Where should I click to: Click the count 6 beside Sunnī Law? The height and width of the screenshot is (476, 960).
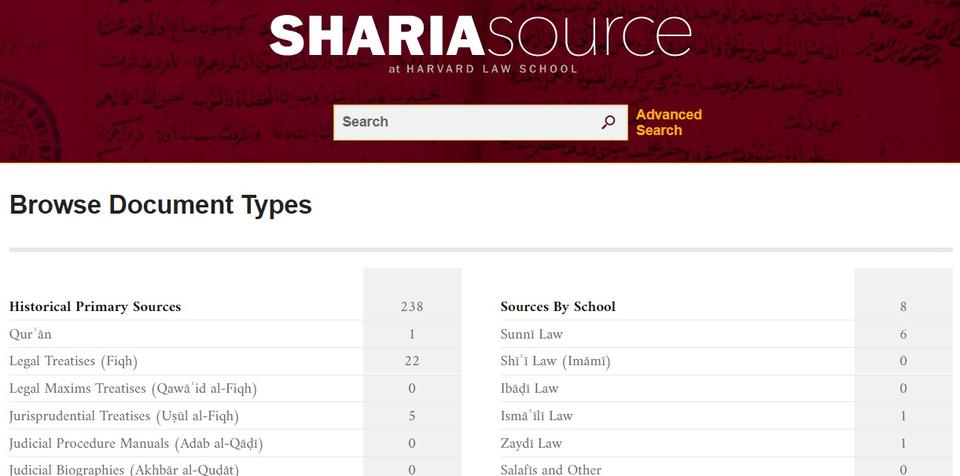903,334
